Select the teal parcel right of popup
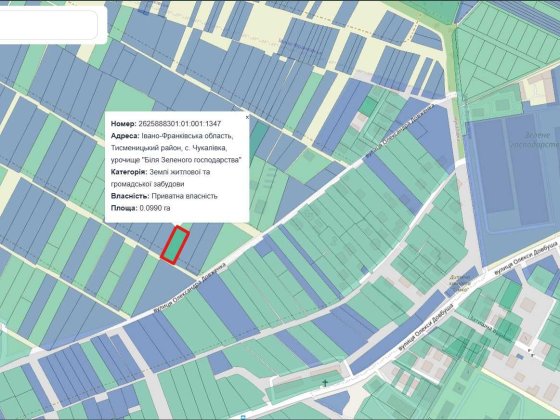Image resolution: width=560 pixels, height=420 pixels. [259, 140]
